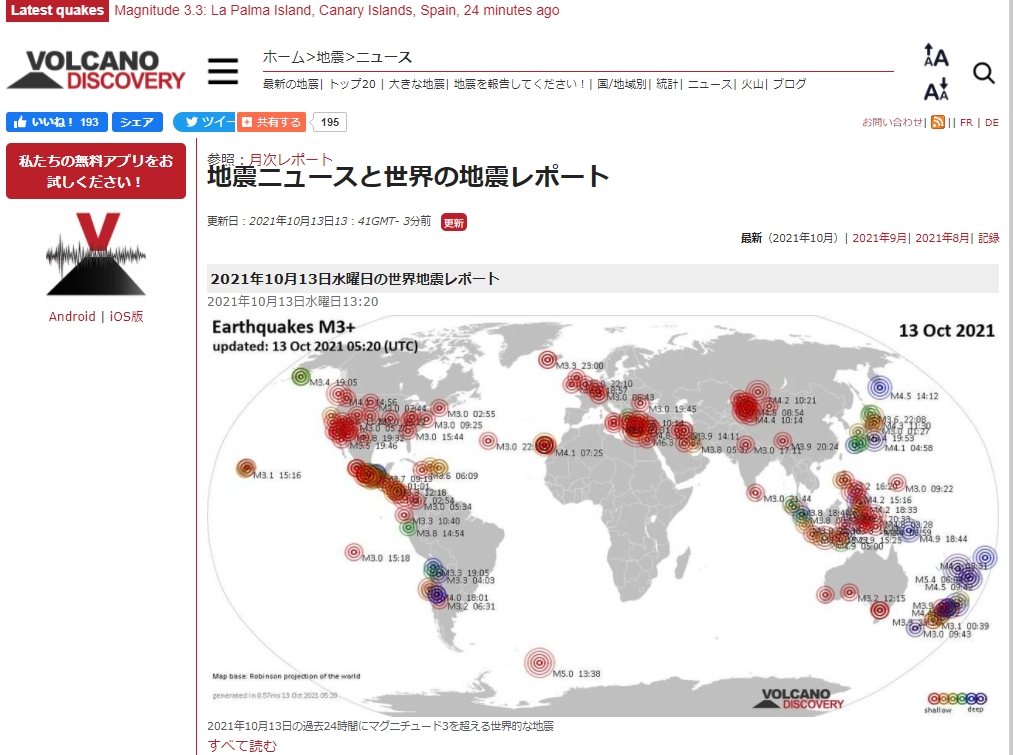Click the Twitter ツイート button
Screen dimensions: 1013x755
[205, 122]
